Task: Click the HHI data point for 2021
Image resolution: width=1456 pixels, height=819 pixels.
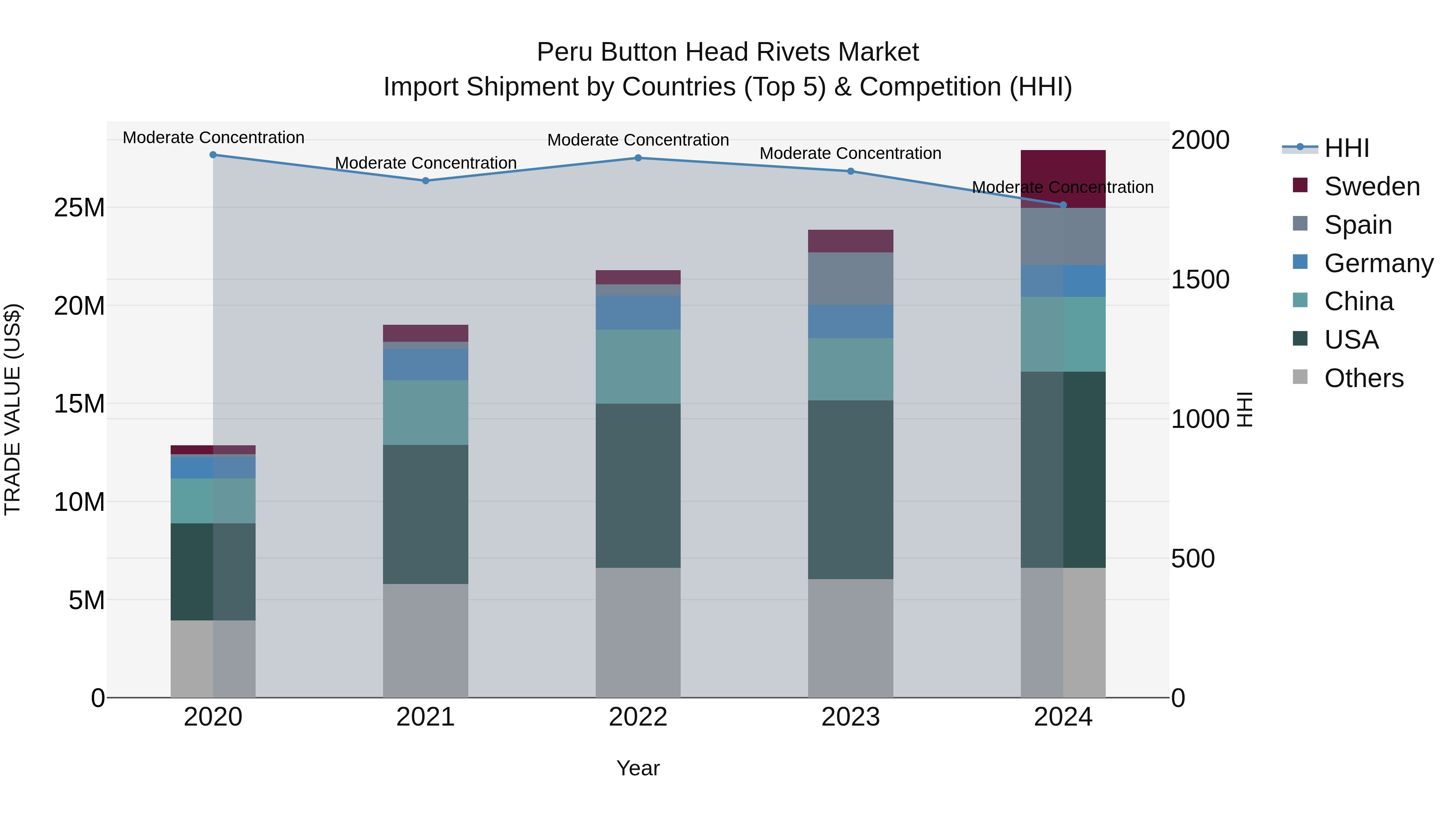Action: [x=425, y=181]
